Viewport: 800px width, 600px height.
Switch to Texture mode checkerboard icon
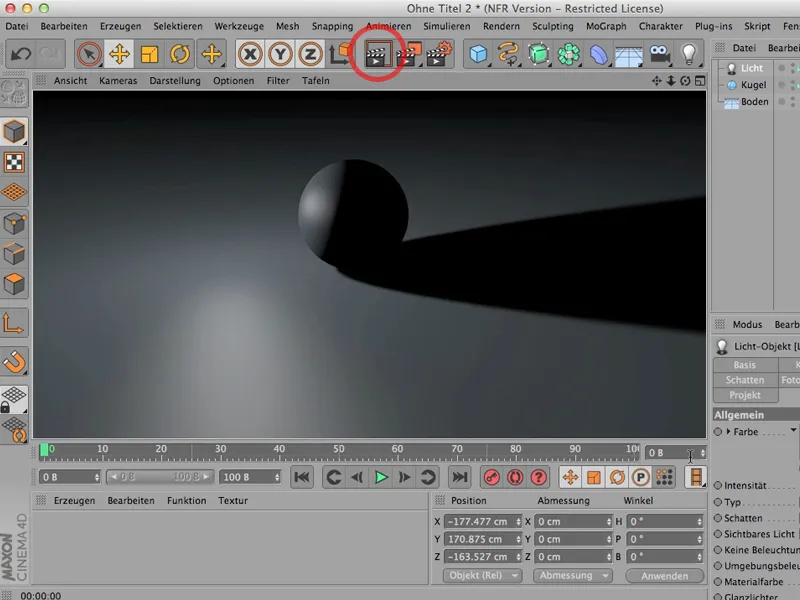[x=14, y=162]
